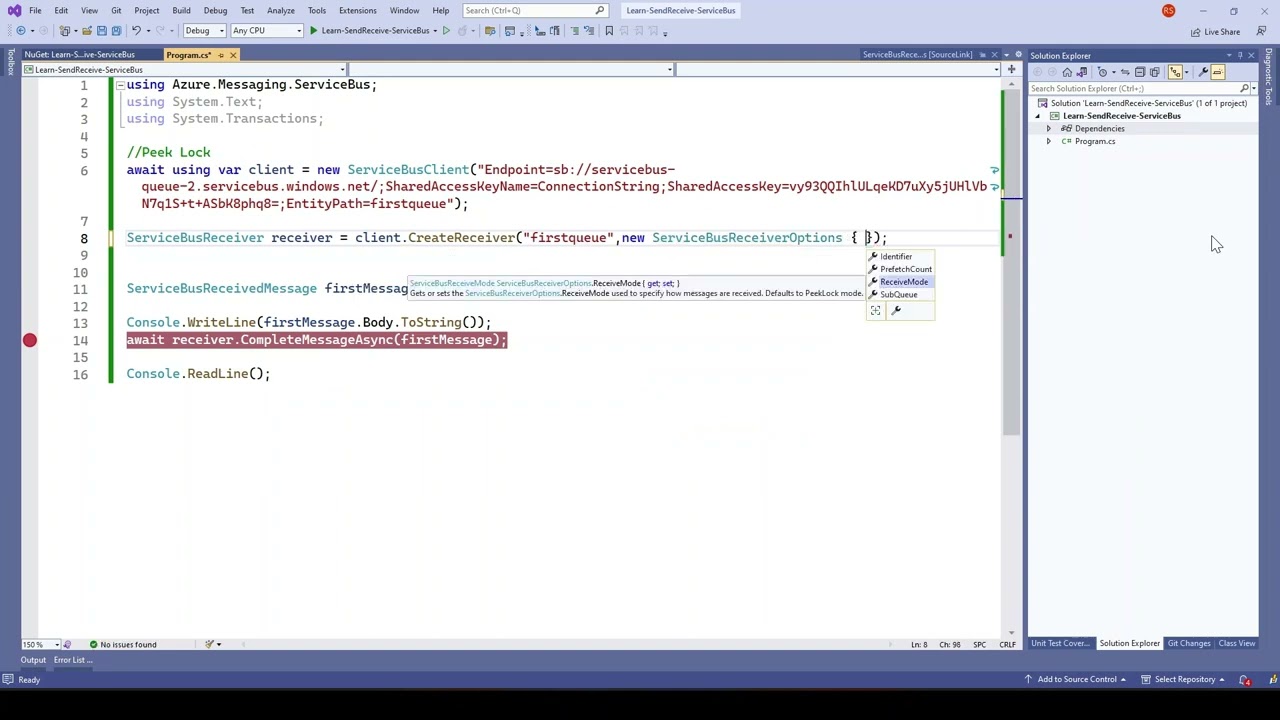1280x720 pixels.
Task: Click the Solution Explorer Home icon
Action: pos(1067,72)
